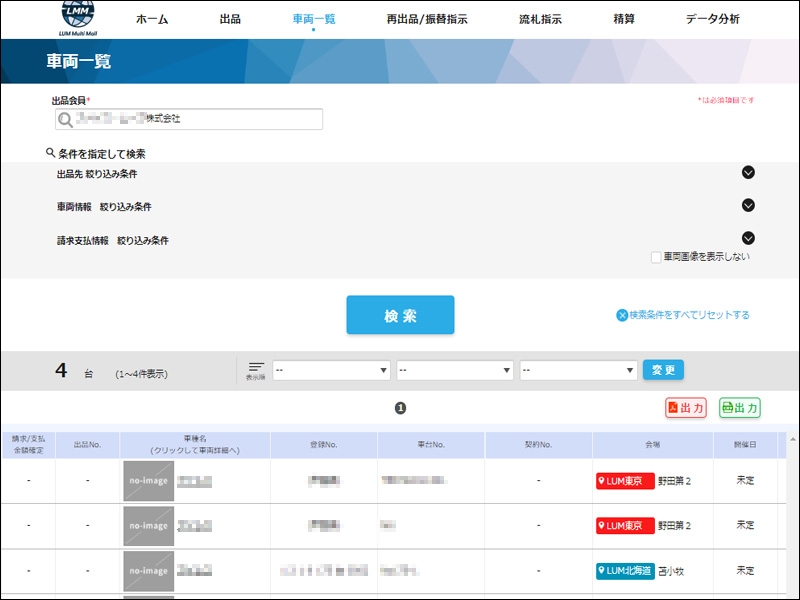The image size is (800, 600).
Task: Expand 請求支払情報 絞り込み条件 section
Action: [x=748, y=239]
